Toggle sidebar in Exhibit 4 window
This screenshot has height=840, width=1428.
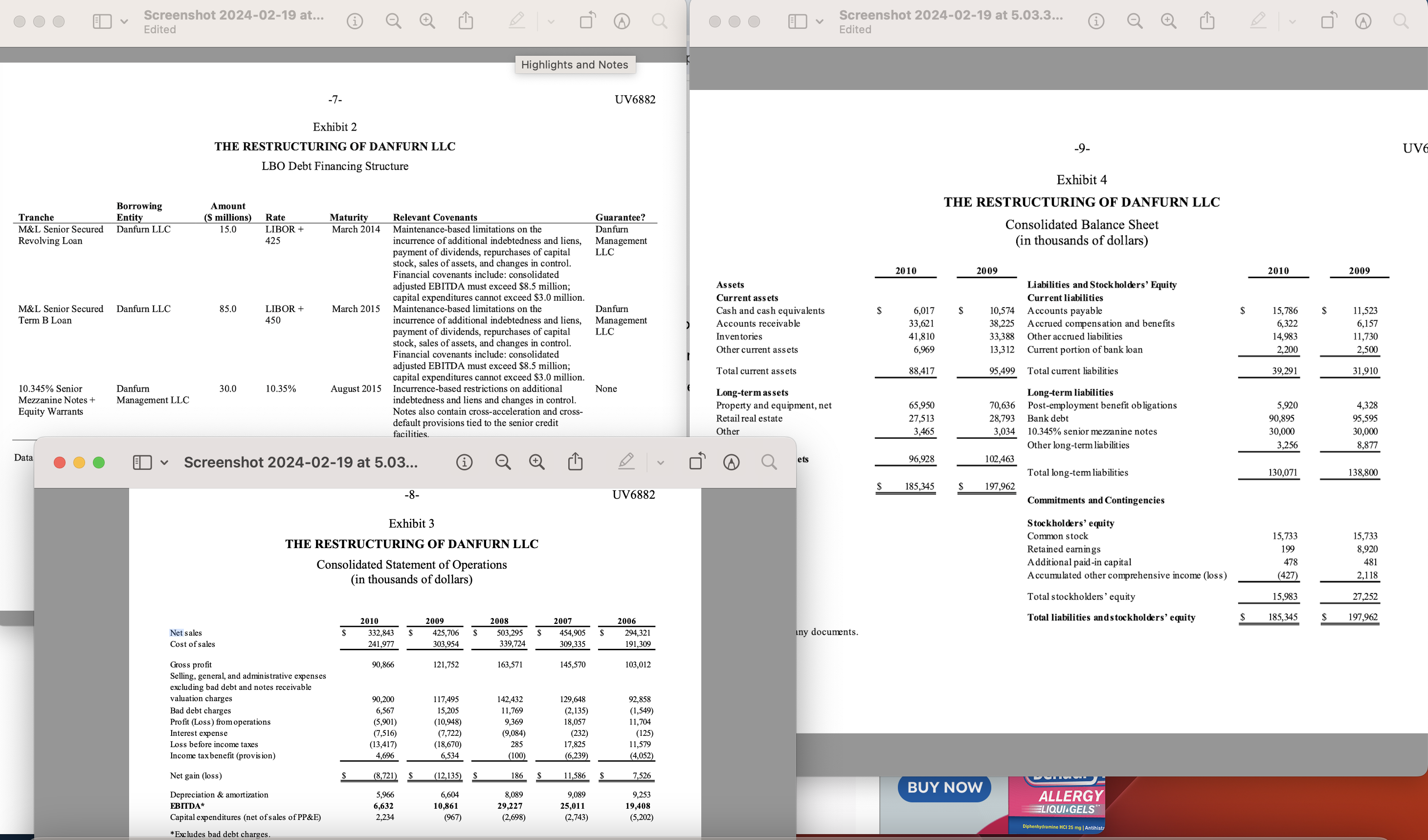[797, 22]
